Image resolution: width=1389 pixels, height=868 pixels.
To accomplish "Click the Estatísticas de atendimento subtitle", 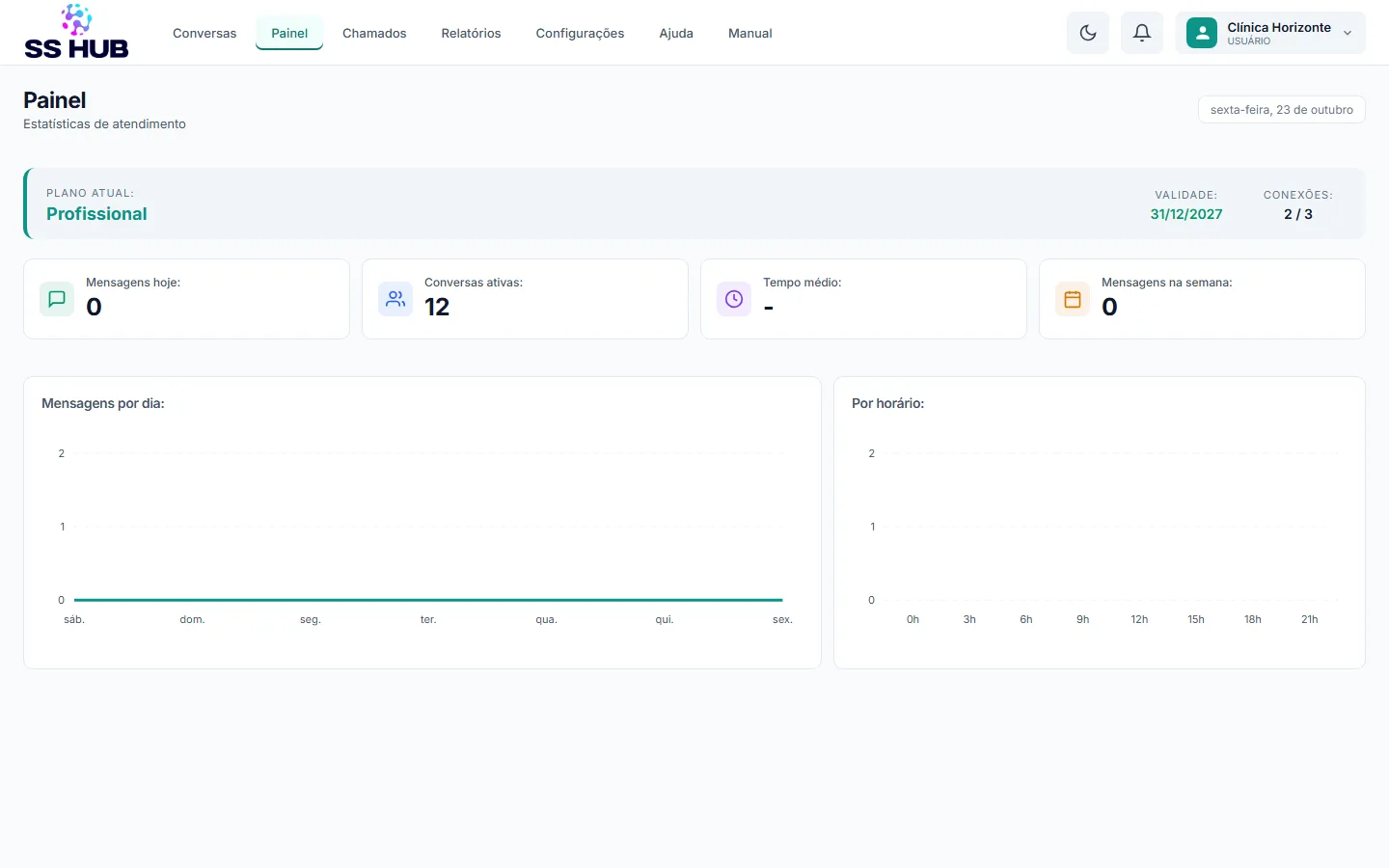I will coord(104,123).
